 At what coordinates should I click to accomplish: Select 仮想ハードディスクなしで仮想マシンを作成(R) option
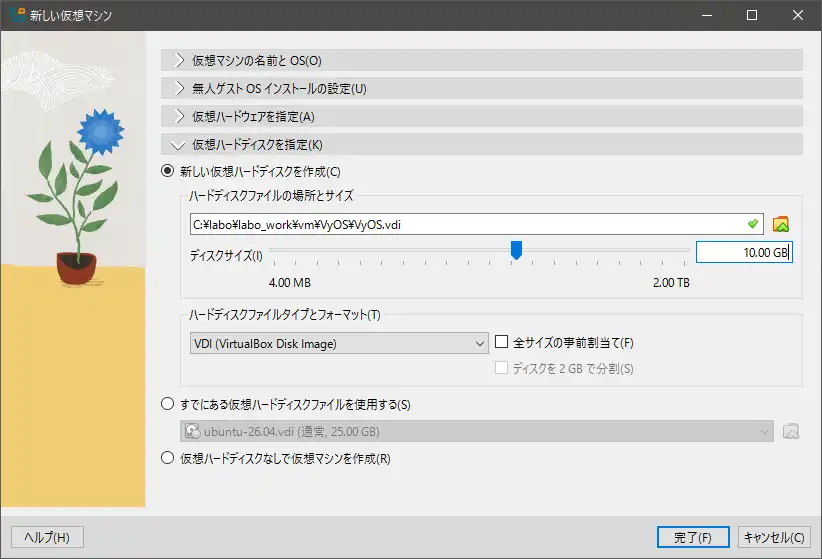(x=167, y=458)
